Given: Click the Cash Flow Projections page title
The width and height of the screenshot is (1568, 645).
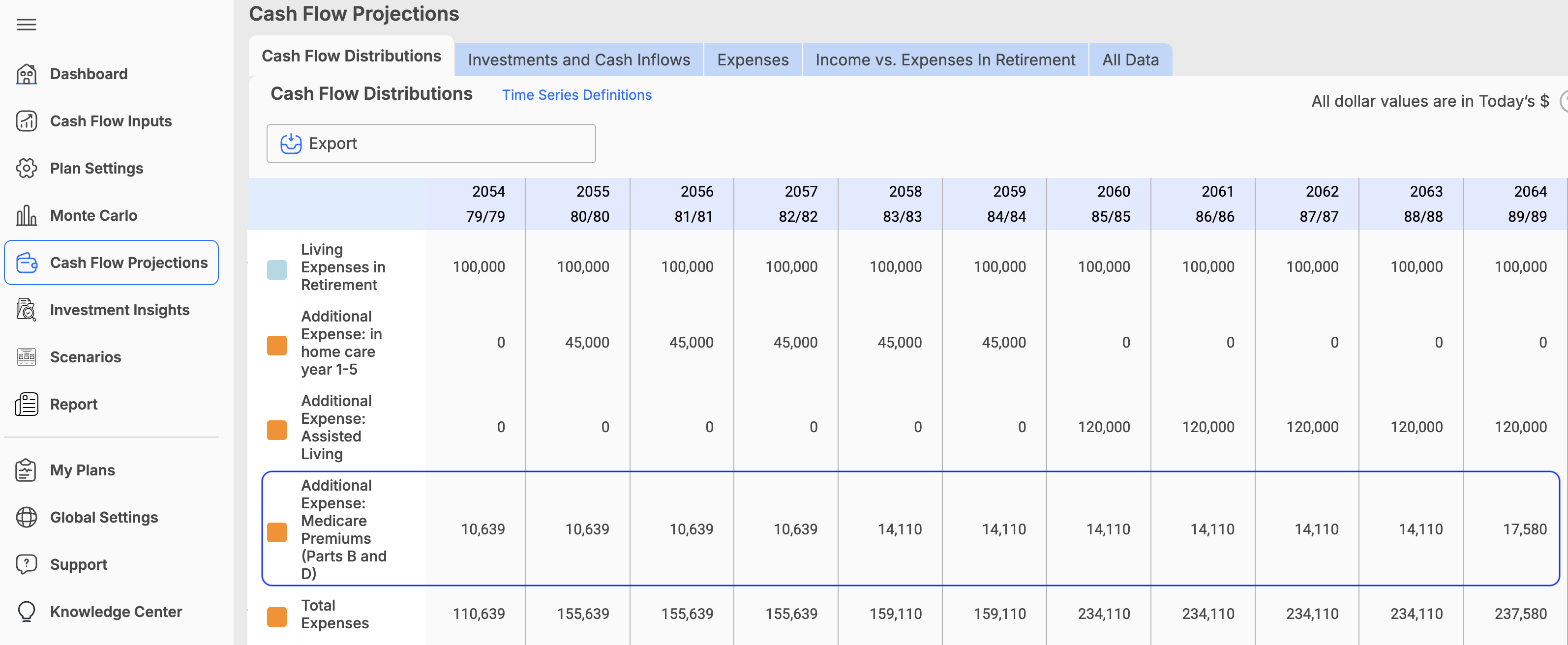Looking at the screenshot, I should click(354, 13).
